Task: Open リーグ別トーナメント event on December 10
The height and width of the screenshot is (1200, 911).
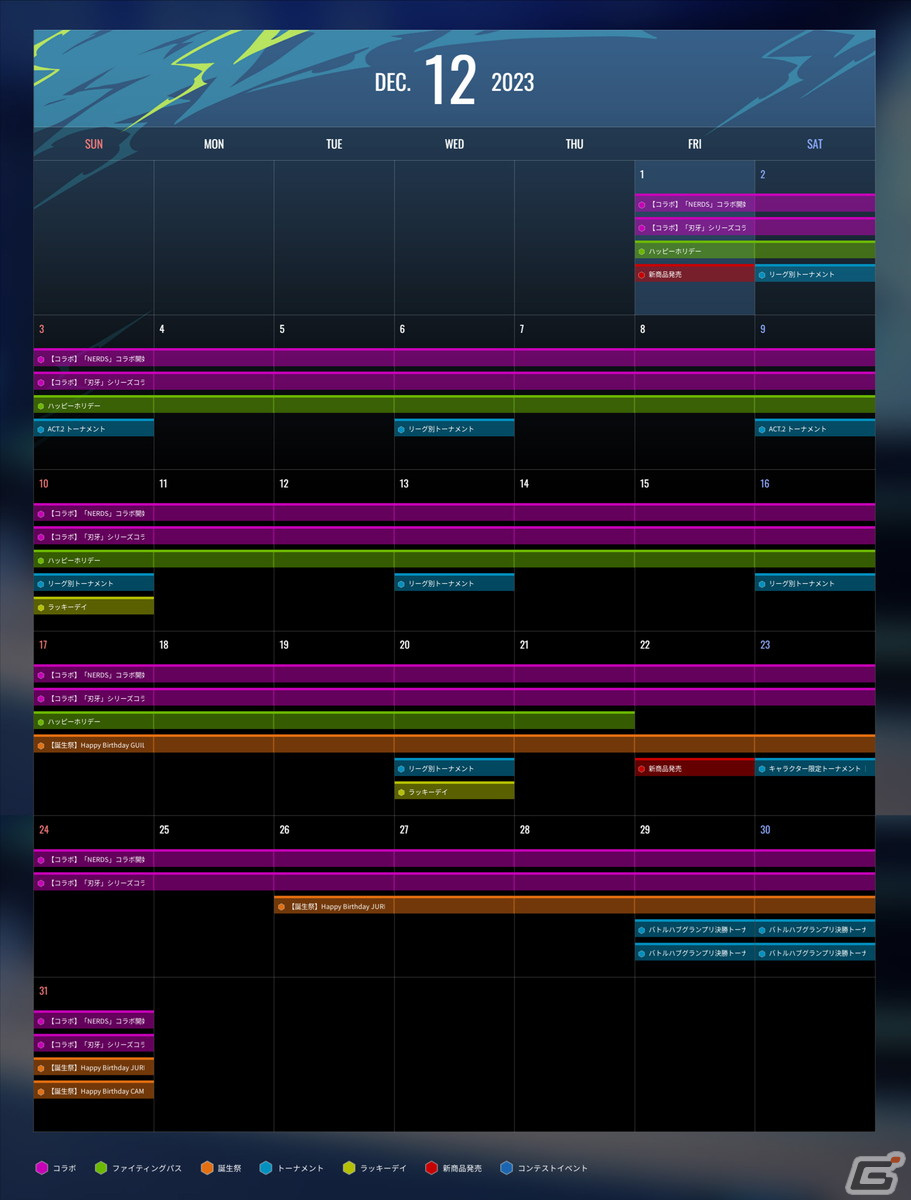Action: pyautogui.click(x=94, y=583)
